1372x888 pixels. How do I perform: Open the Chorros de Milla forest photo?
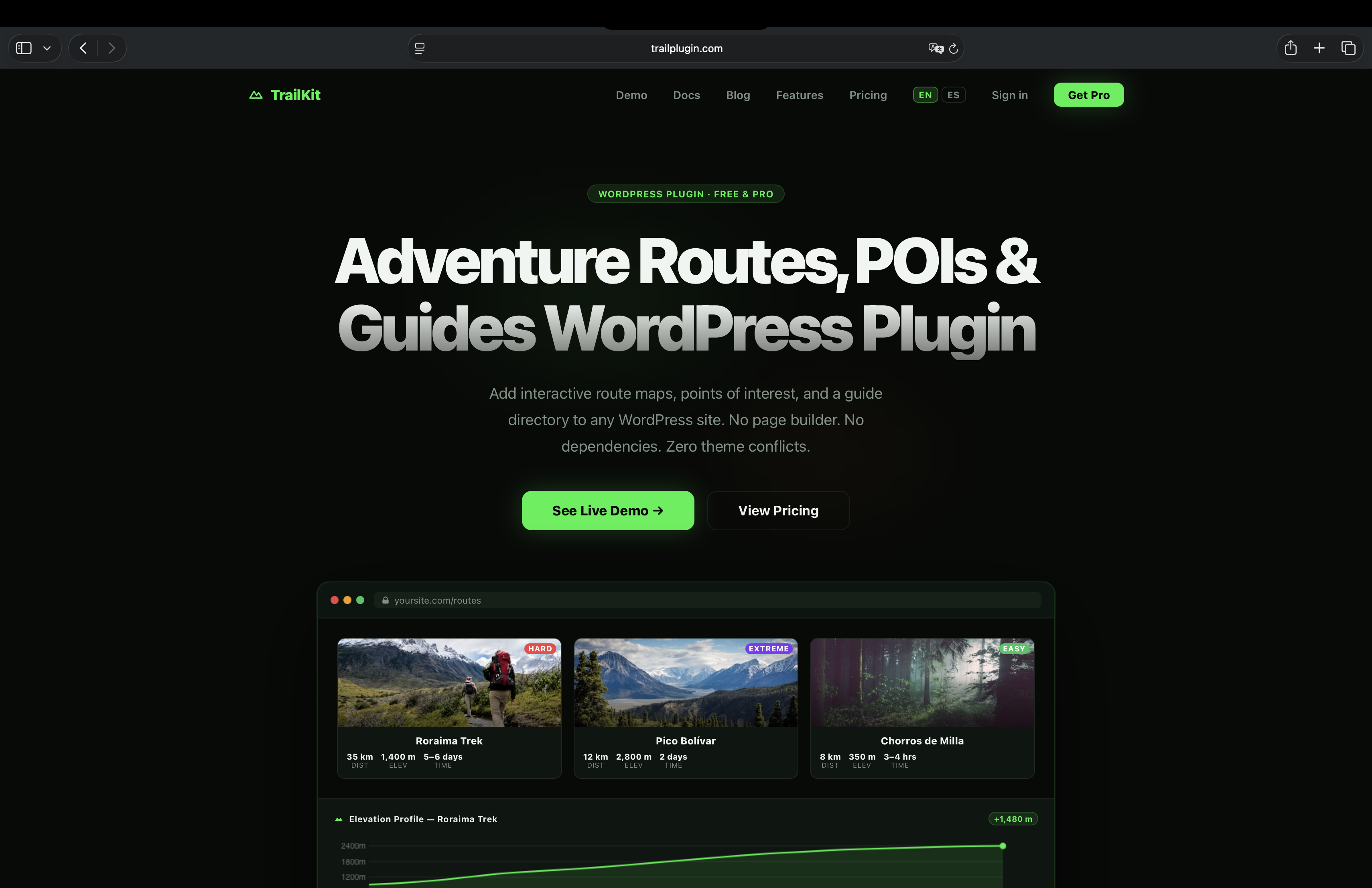(x=922, y=682)
